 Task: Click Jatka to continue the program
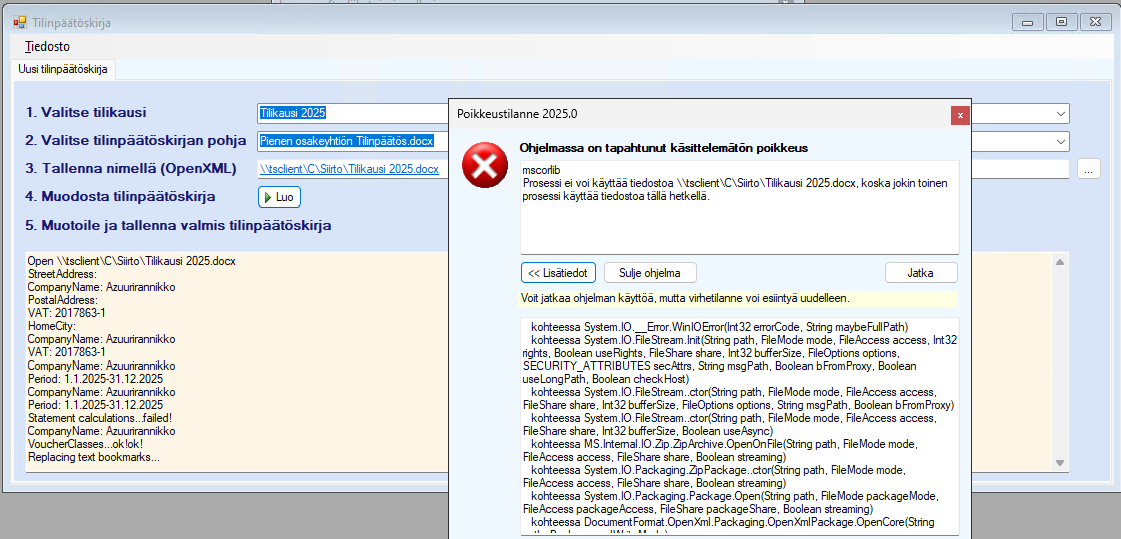pos(920,272)
